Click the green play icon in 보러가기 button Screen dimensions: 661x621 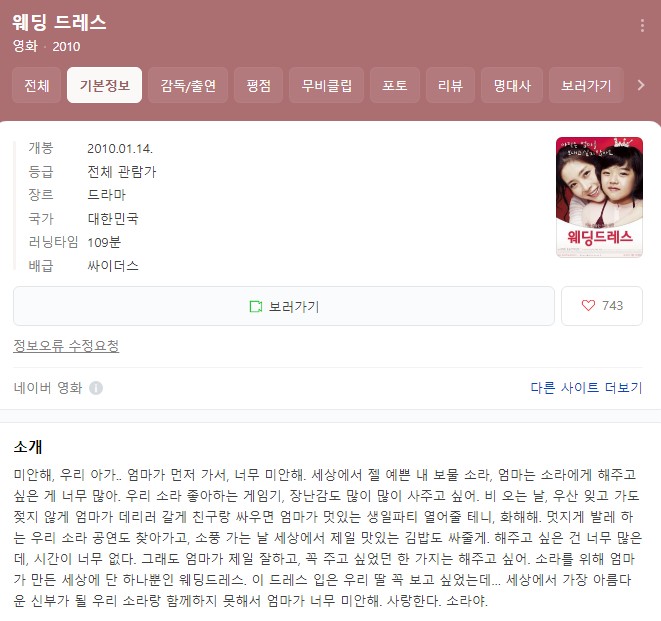255,306
